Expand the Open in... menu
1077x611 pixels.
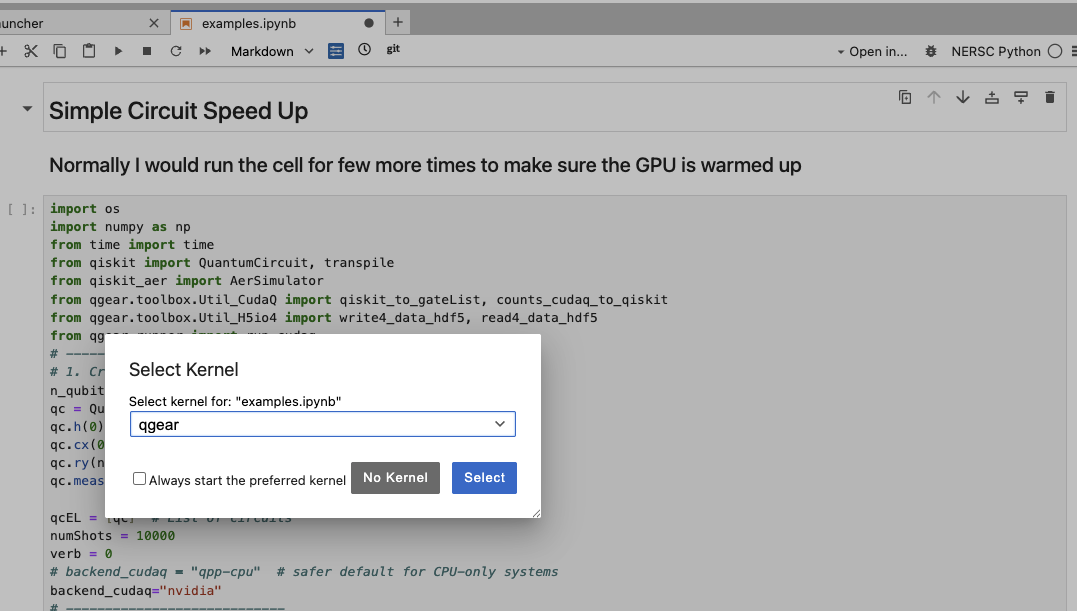click(x=872, y=51)
